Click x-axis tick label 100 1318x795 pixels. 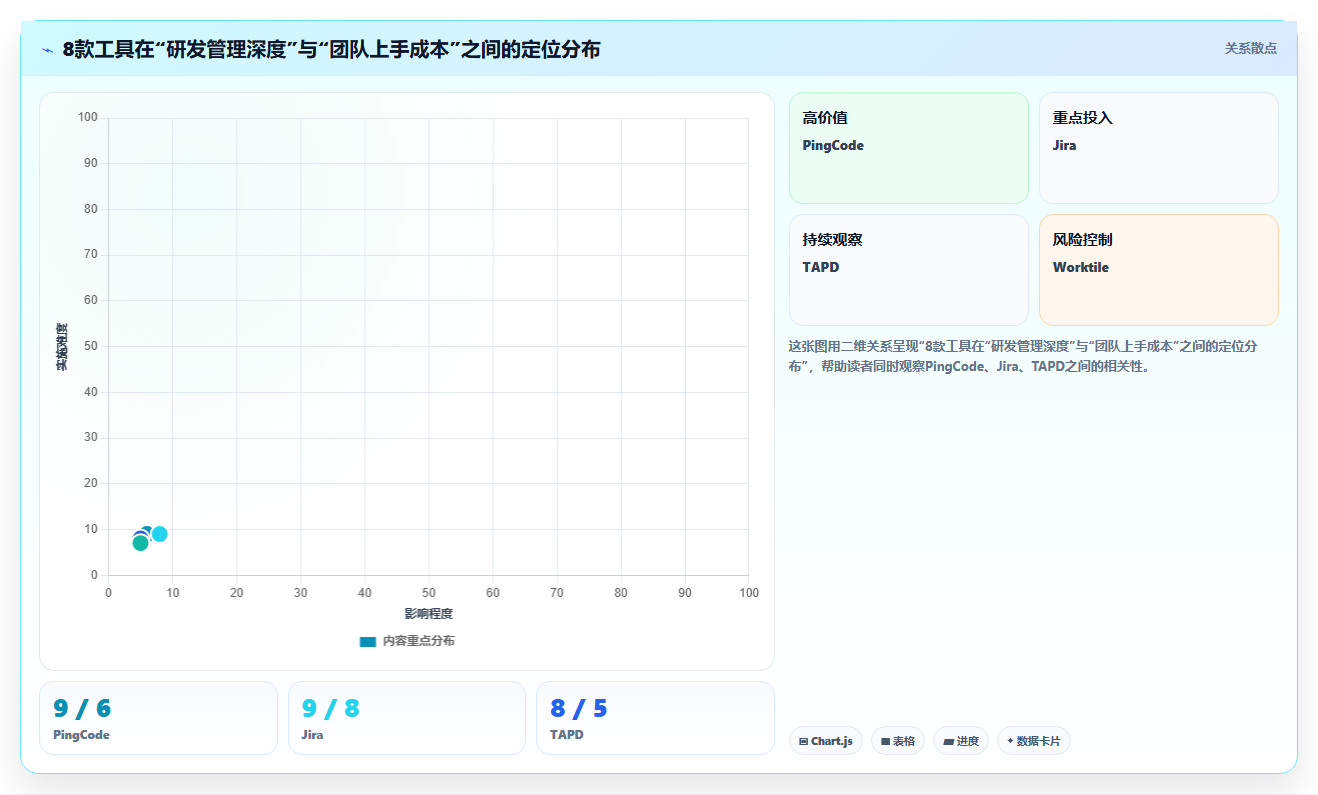(x=749, y=593)
